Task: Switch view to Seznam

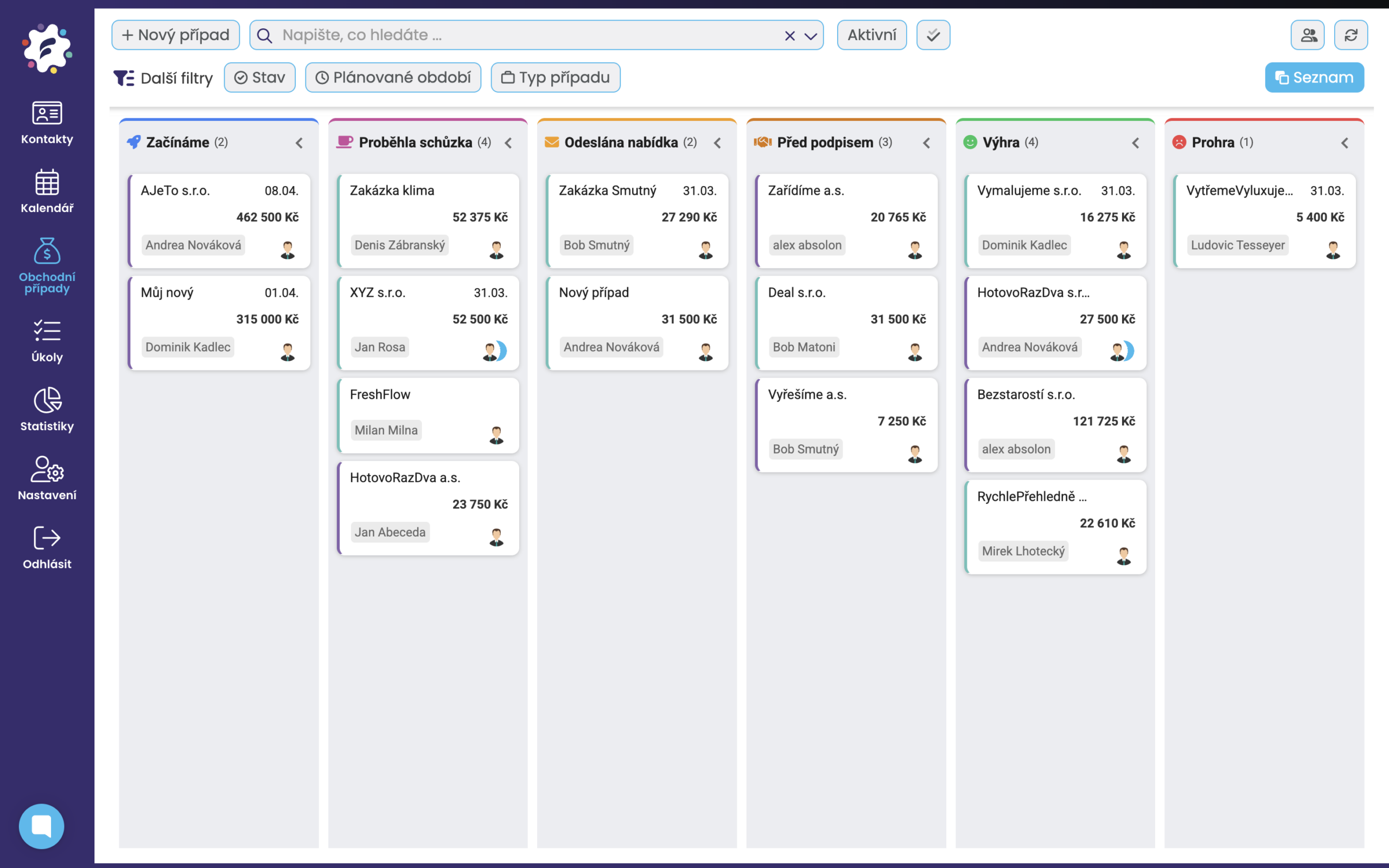Action: point(1314,78)
